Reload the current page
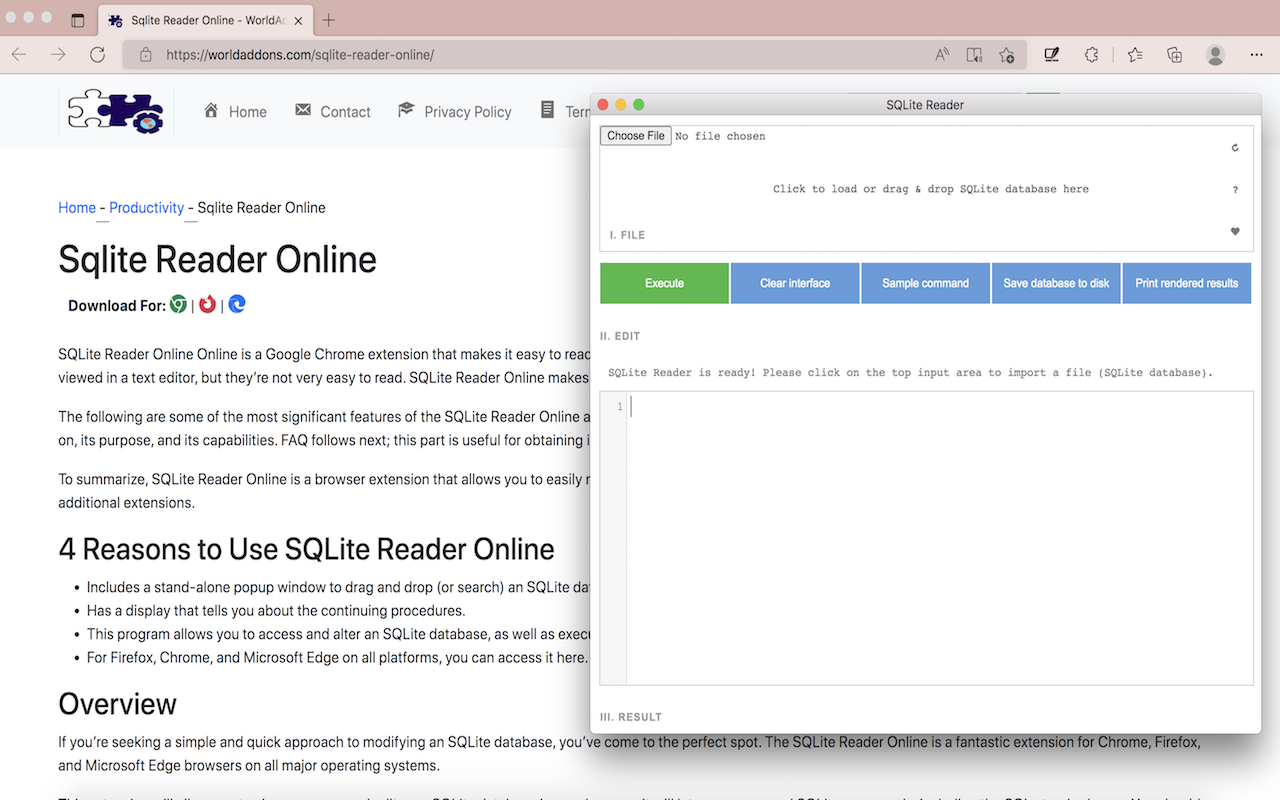The height and width of the screenshot is (800, 1280). 97,55
